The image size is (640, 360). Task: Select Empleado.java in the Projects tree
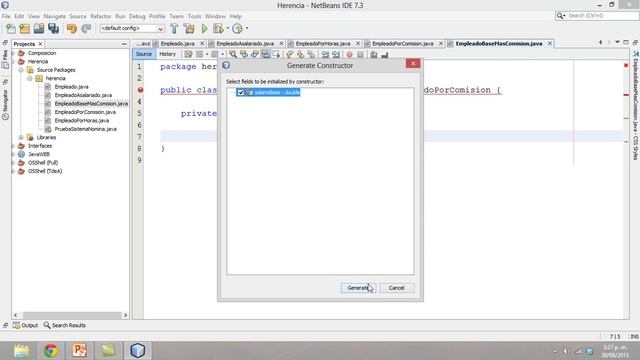(x=71, y=87)
